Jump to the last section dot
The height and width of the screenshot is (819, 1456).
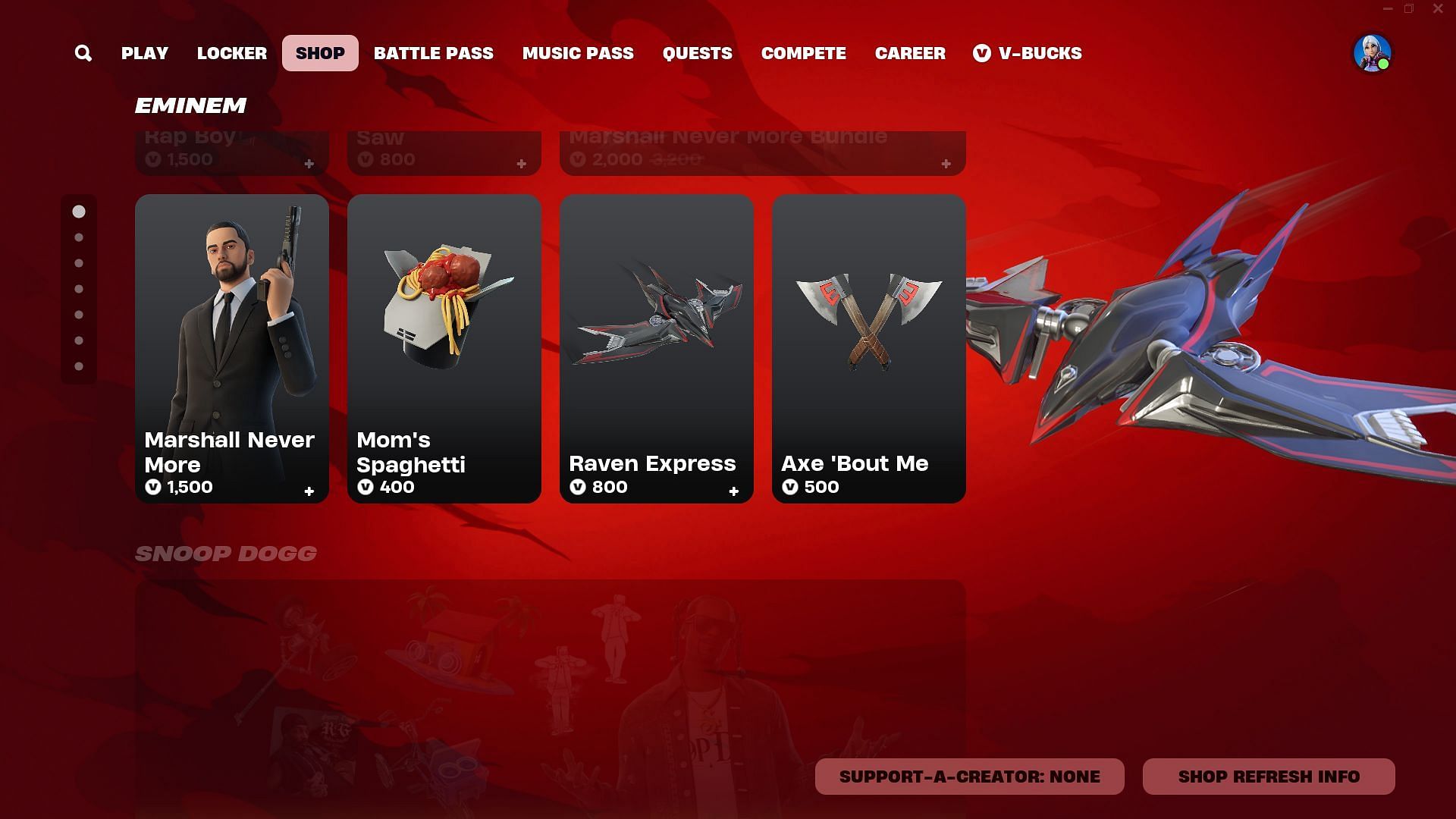(79, 366)
